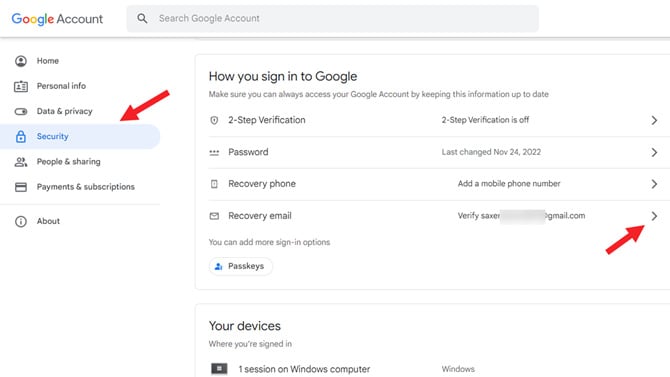Image resolution: width=670 pixels, height=377 pixels.
Task: Click the search magnifier icon
Action: pyautogui.click(x=142, y=18)
